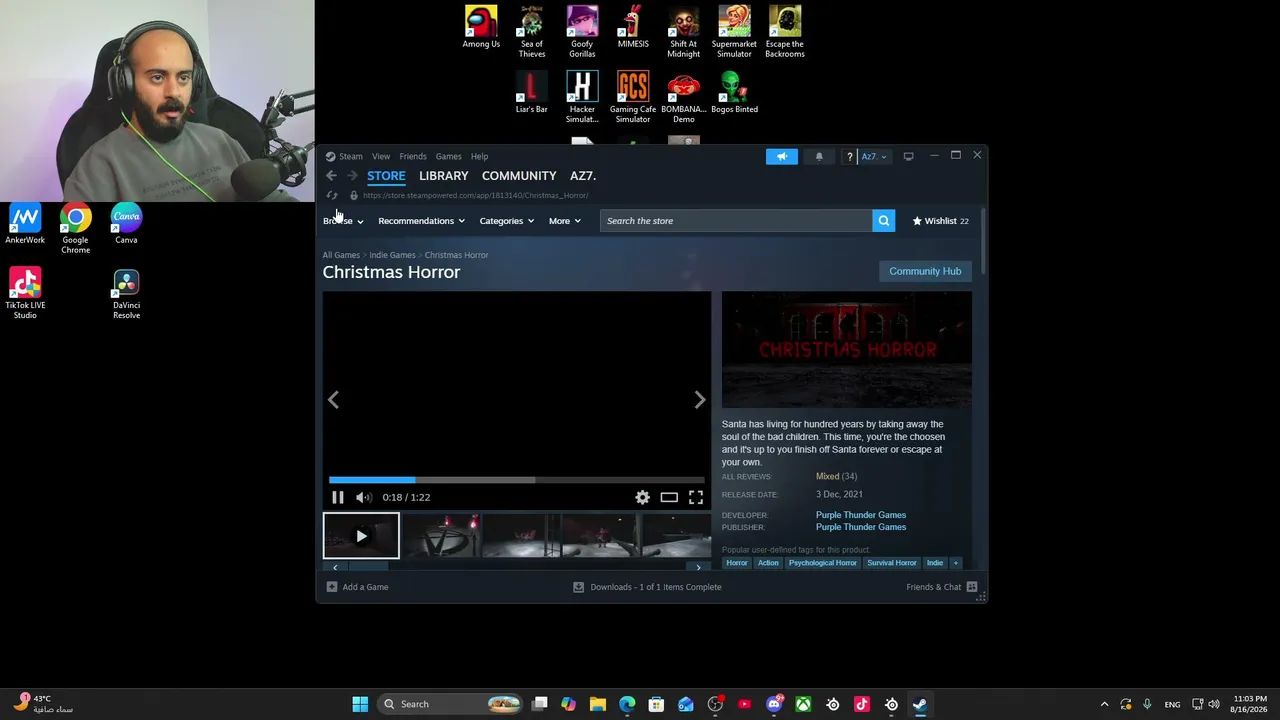The height and width of the screenshot is (720, 1280).
Task: Select Supermarket Simulator desktop icon
Action: [734, 32]
